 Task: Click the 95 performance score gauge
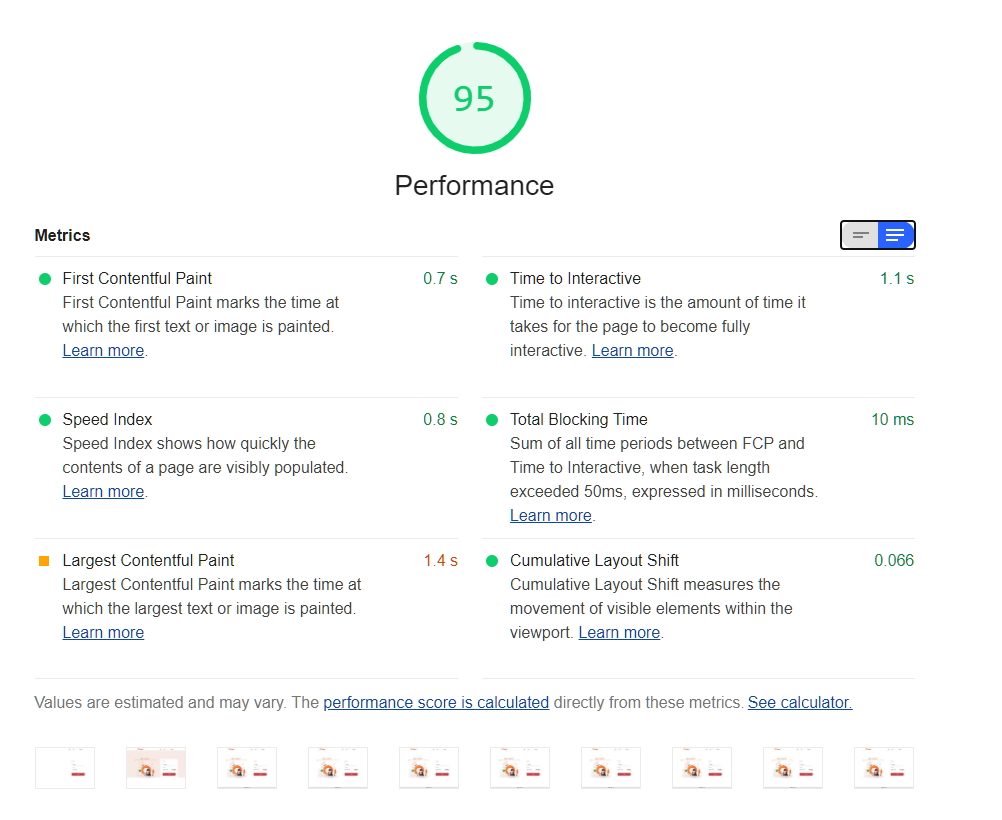pyautogui.click(x=474, y=98)
